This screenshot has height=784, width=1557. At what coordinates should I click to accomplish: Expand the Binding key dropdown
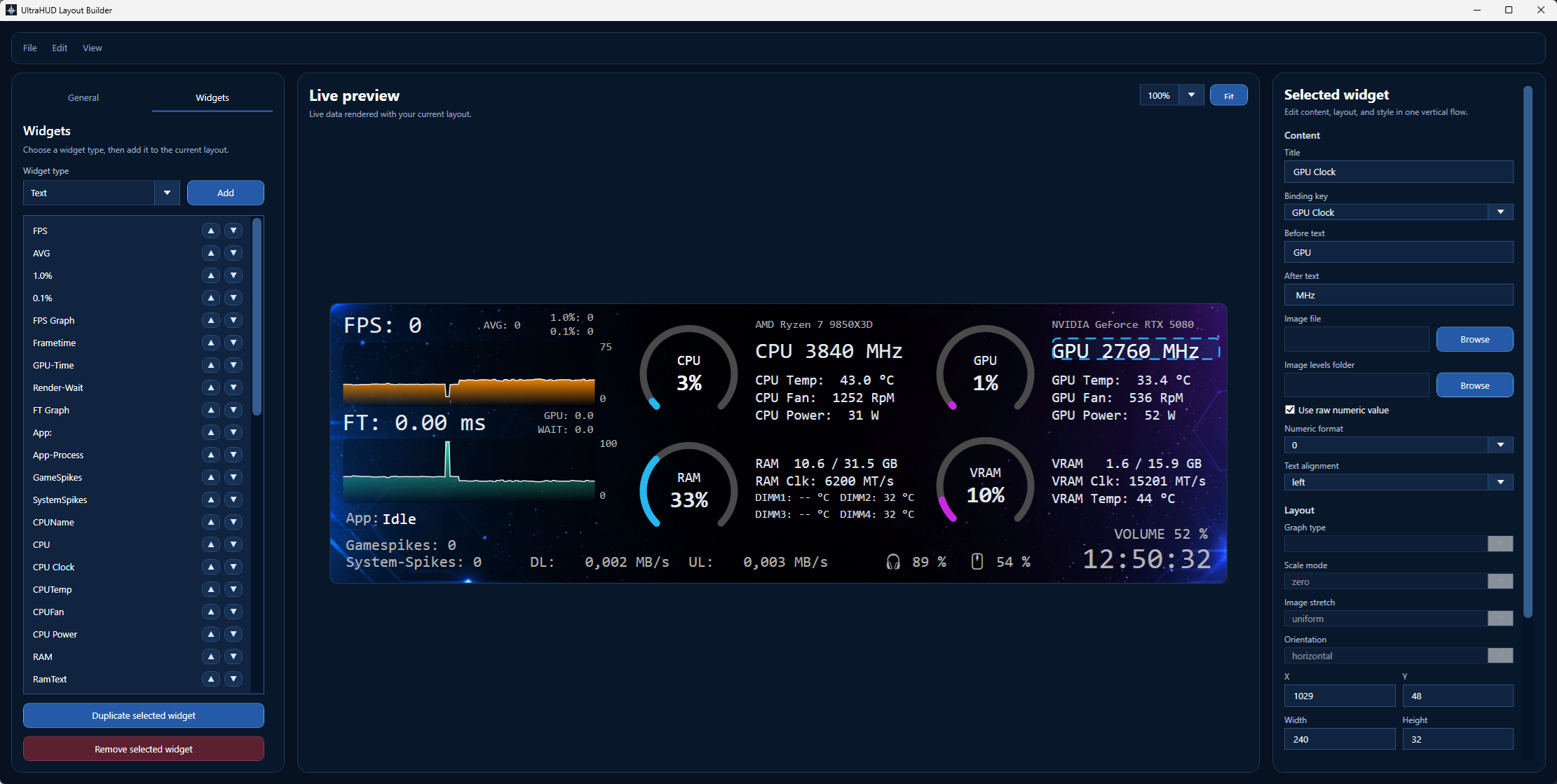[1500, 212]
